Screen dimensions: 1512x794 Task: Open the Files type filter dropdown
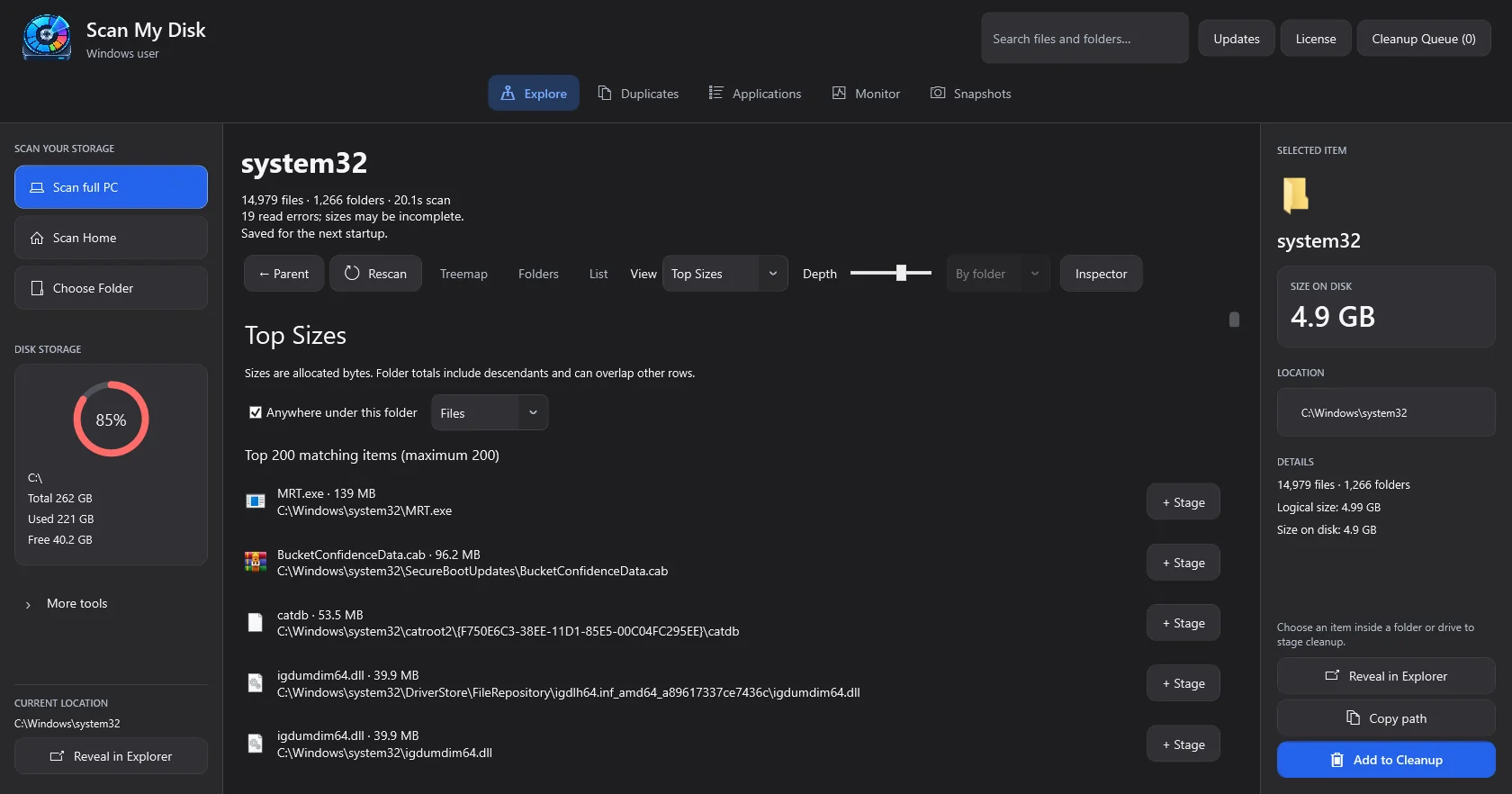click(x=490, y=413)
